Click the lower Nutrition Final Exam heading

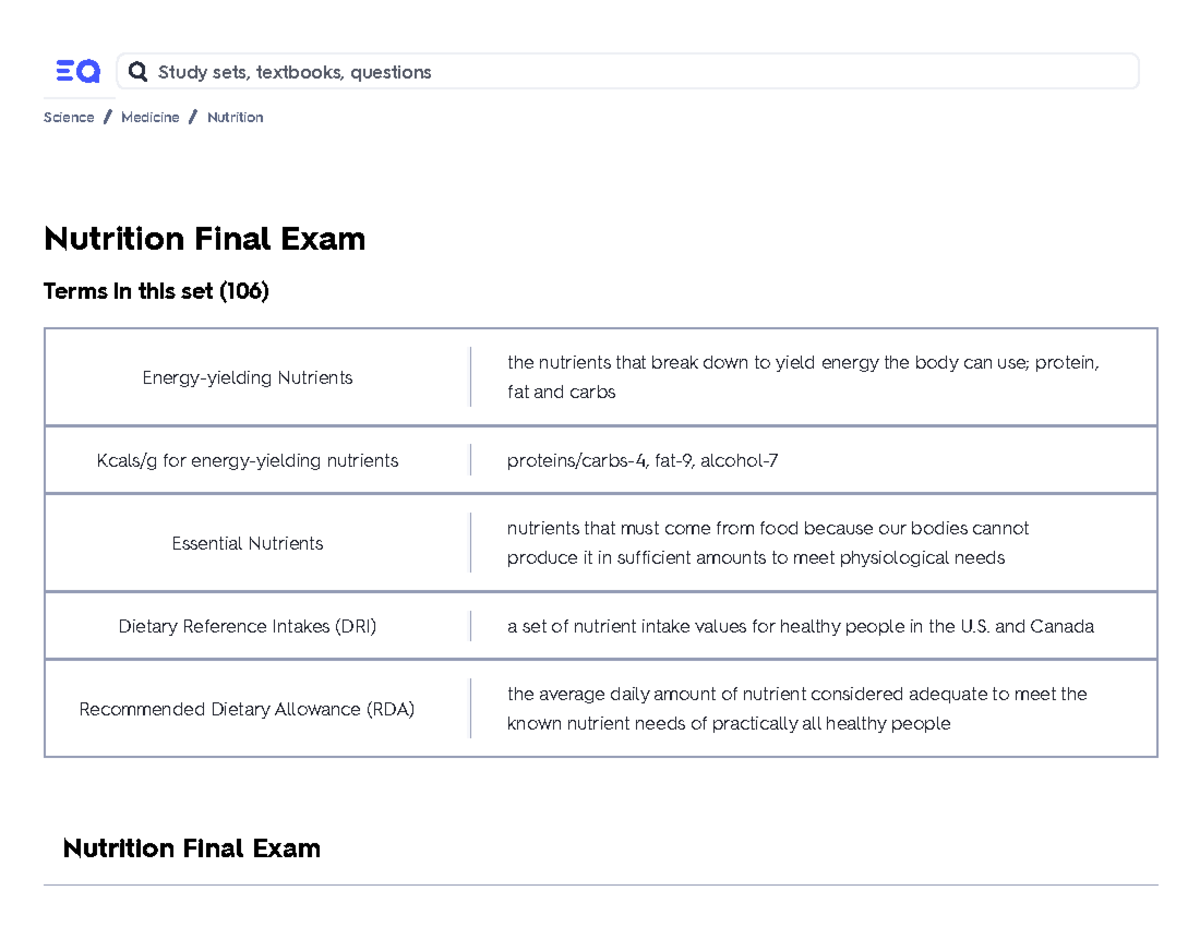tap(191, 848)
